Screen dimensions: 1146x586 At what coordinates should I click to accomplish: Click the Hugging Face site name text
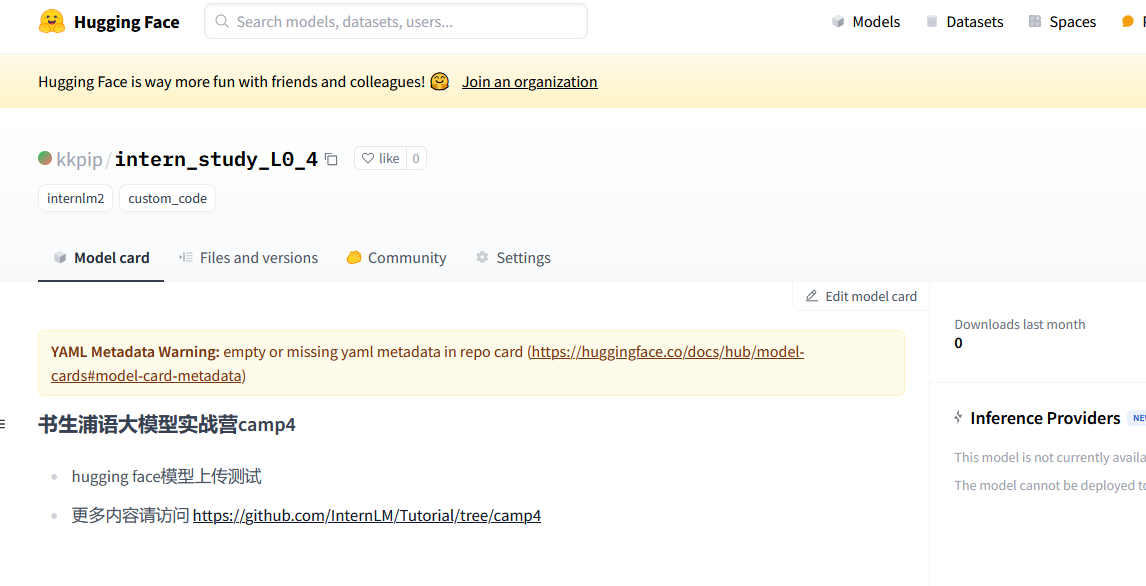point(126,22)
